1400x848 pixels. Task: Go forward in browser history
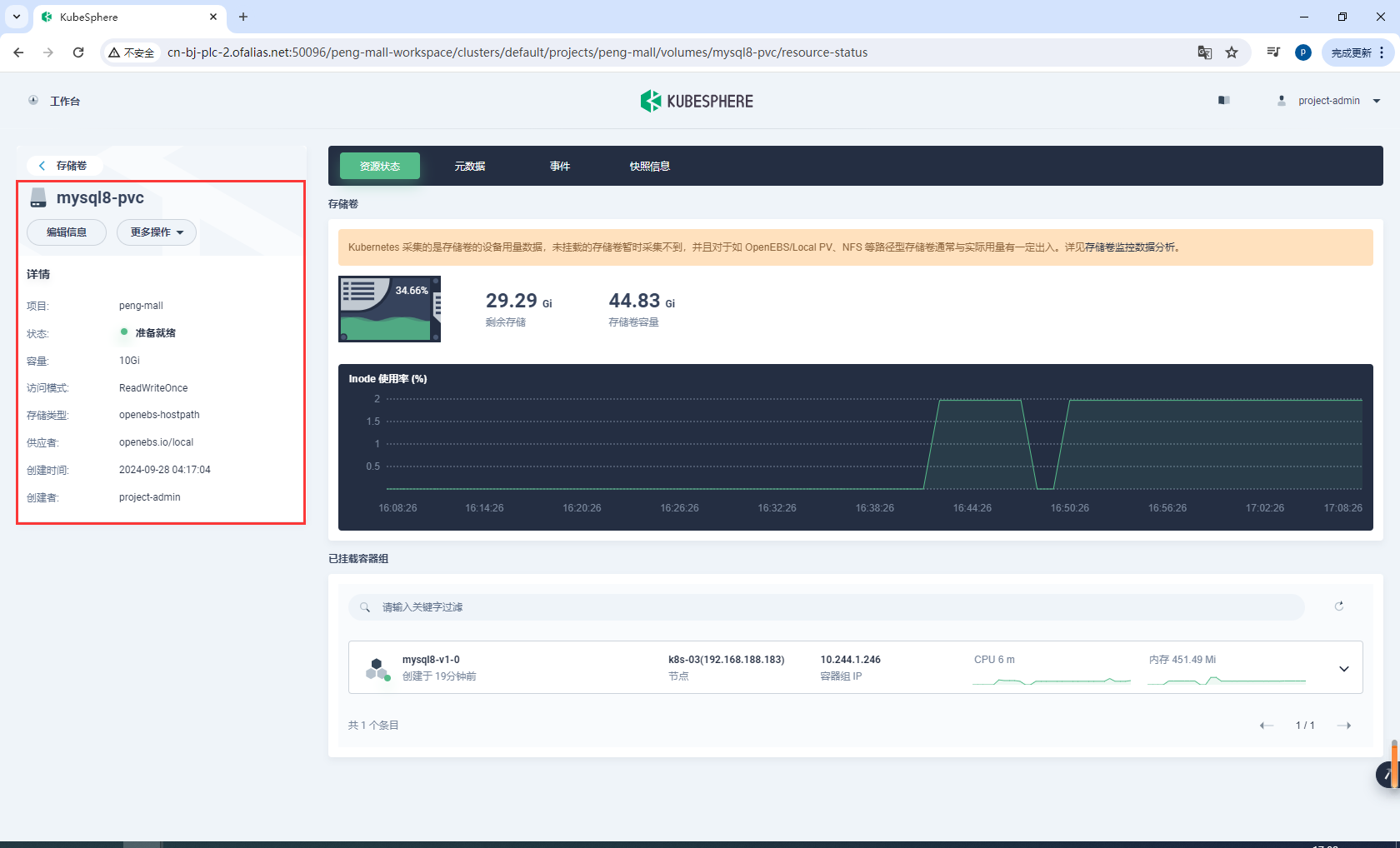pos(48,52)
